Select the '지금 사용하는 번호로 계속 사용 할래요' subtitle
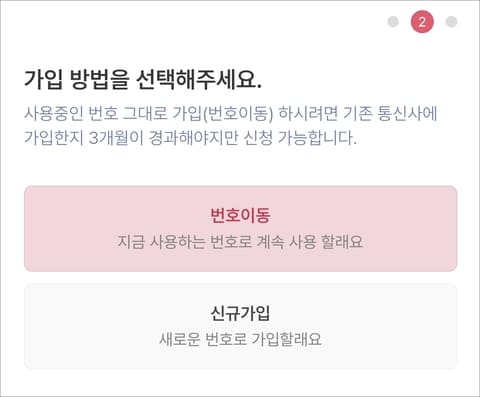 pyautogui.click(x=240, y=242)
